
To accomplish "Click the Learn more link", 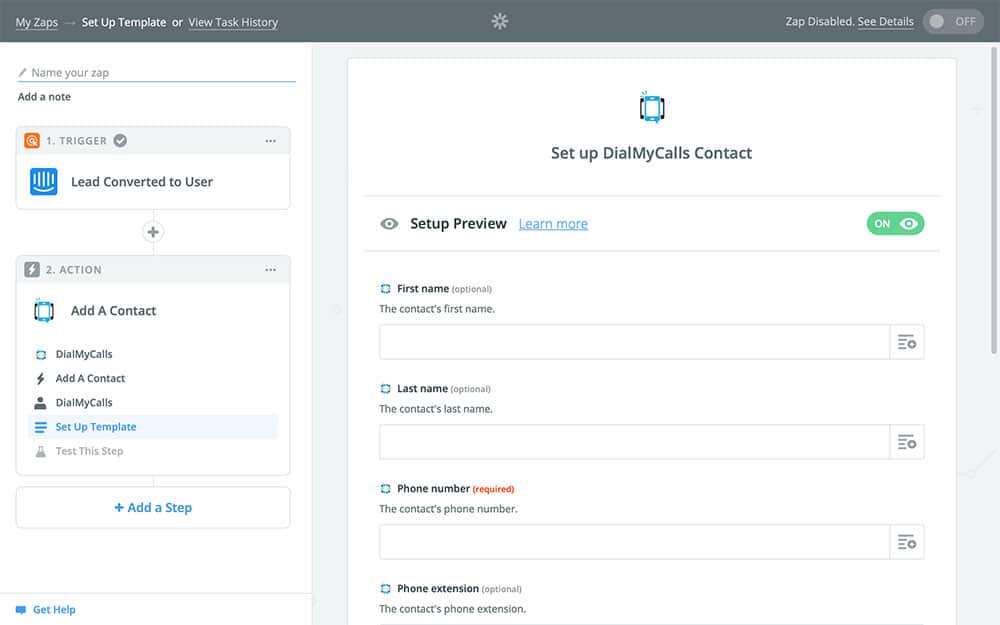I will 553,224.
